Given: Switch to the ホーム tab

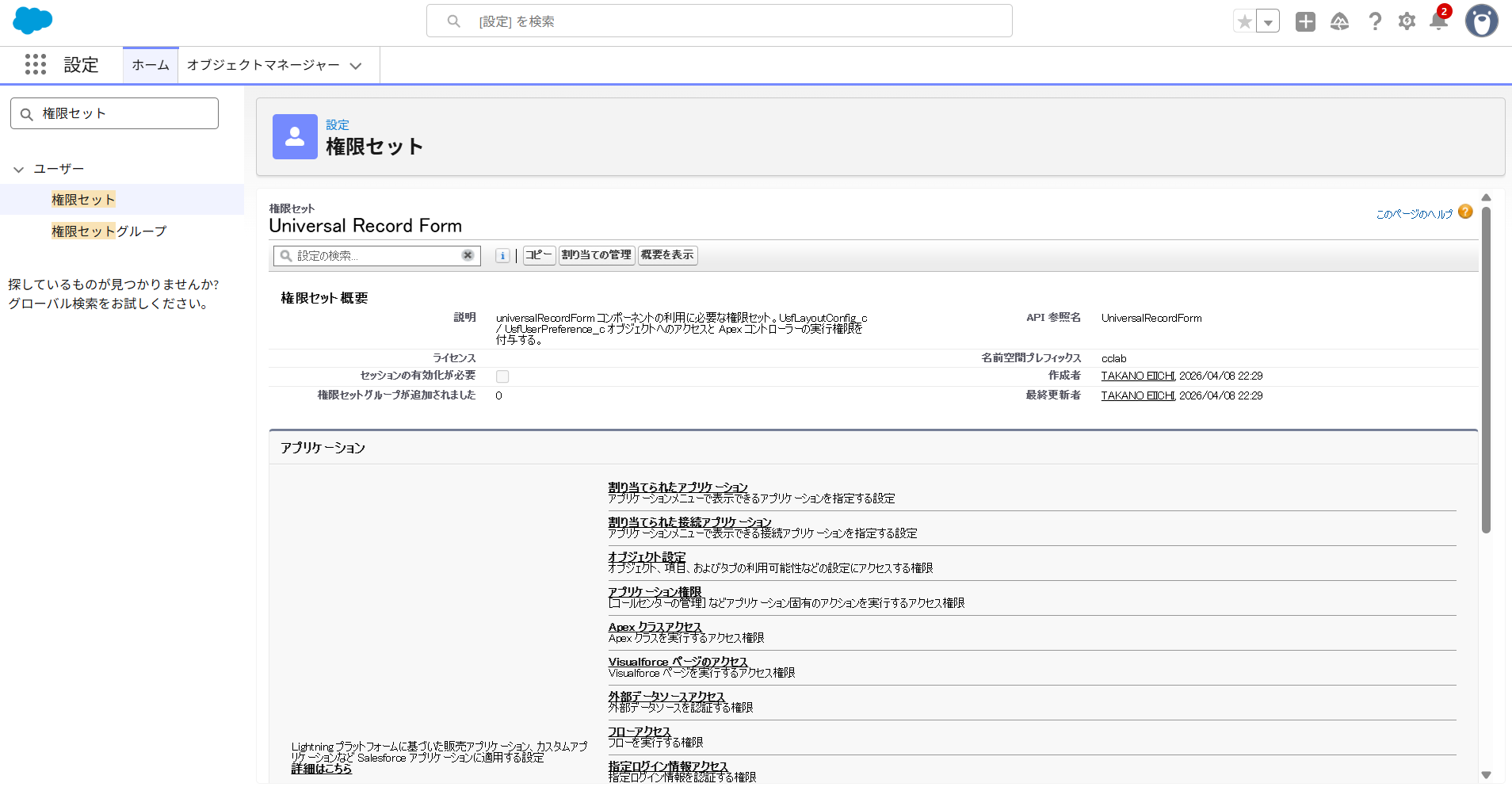Looking at the screenshot, I should point(150,65).
